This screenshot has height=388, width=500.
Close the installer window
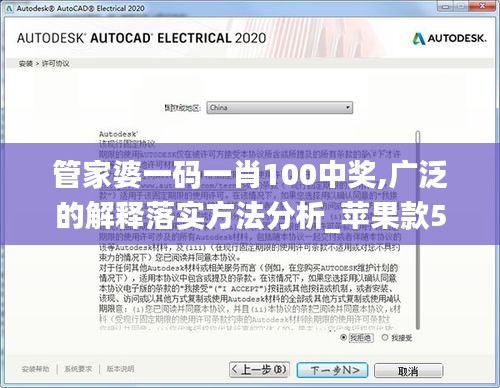tap(482, 6)
